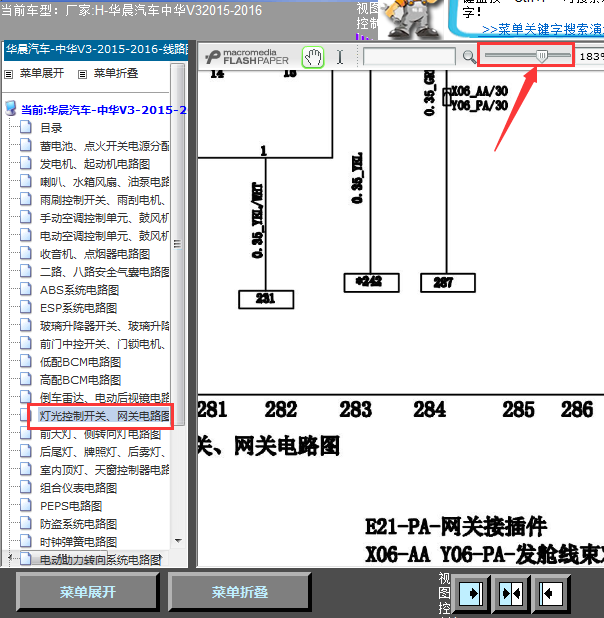Screen dimensions: 604x618
Task: Open 收音机、点烟器电路图
Action: click(x=95, y=254)
